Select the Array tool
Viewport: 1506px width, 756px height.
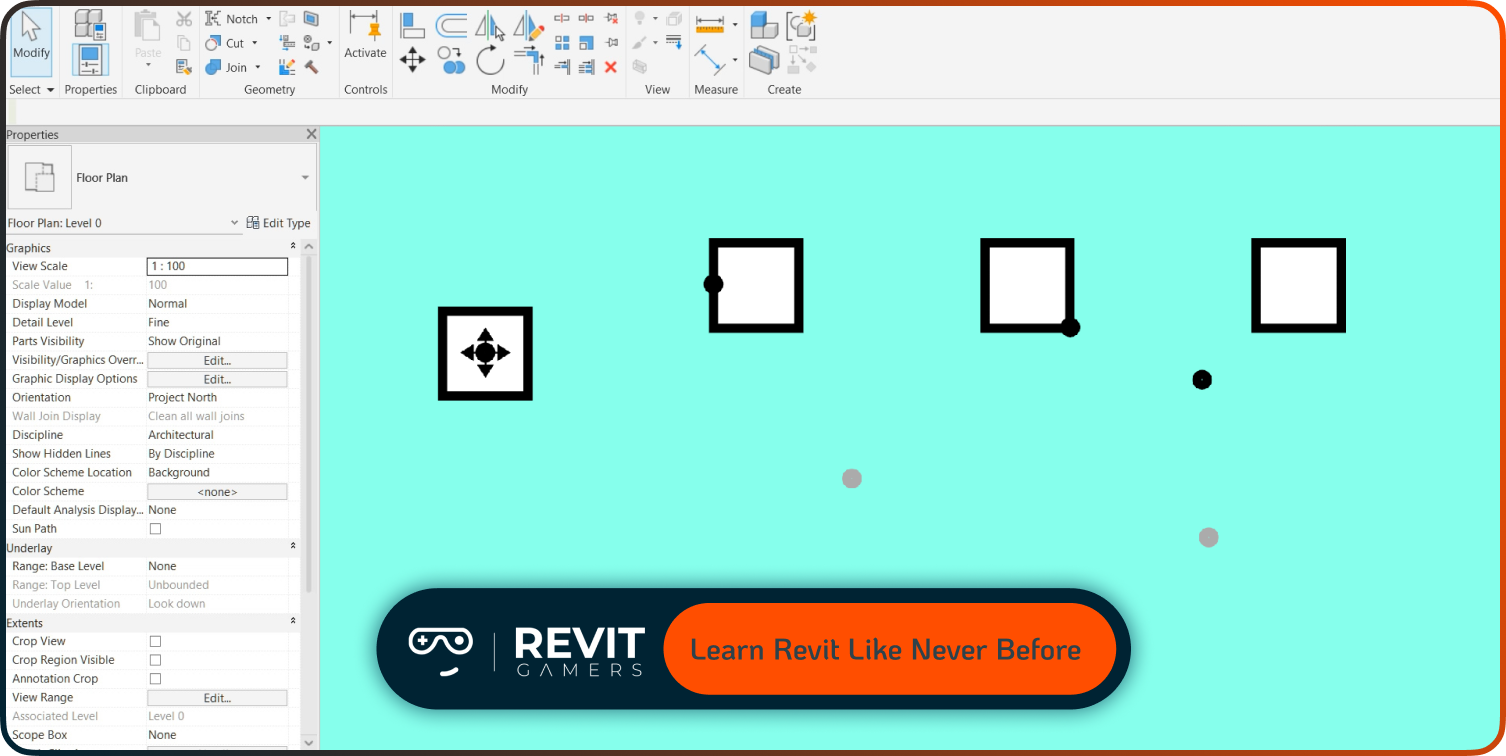point(562,42)
